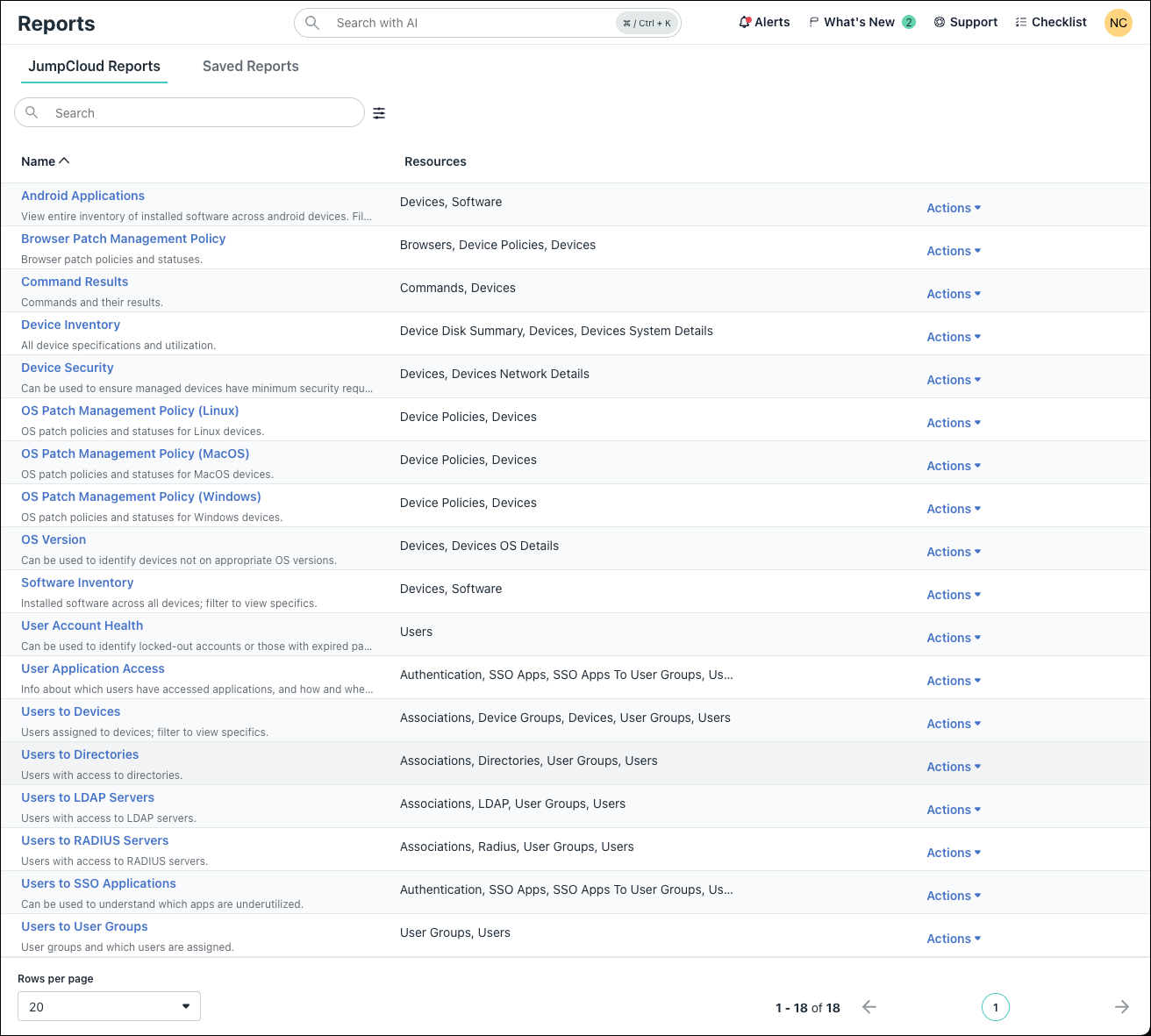The height and width of the screenshot is (1036, 1151).
Task: Expand Actions menu for Device Inventory
Action: coord(954,337)
